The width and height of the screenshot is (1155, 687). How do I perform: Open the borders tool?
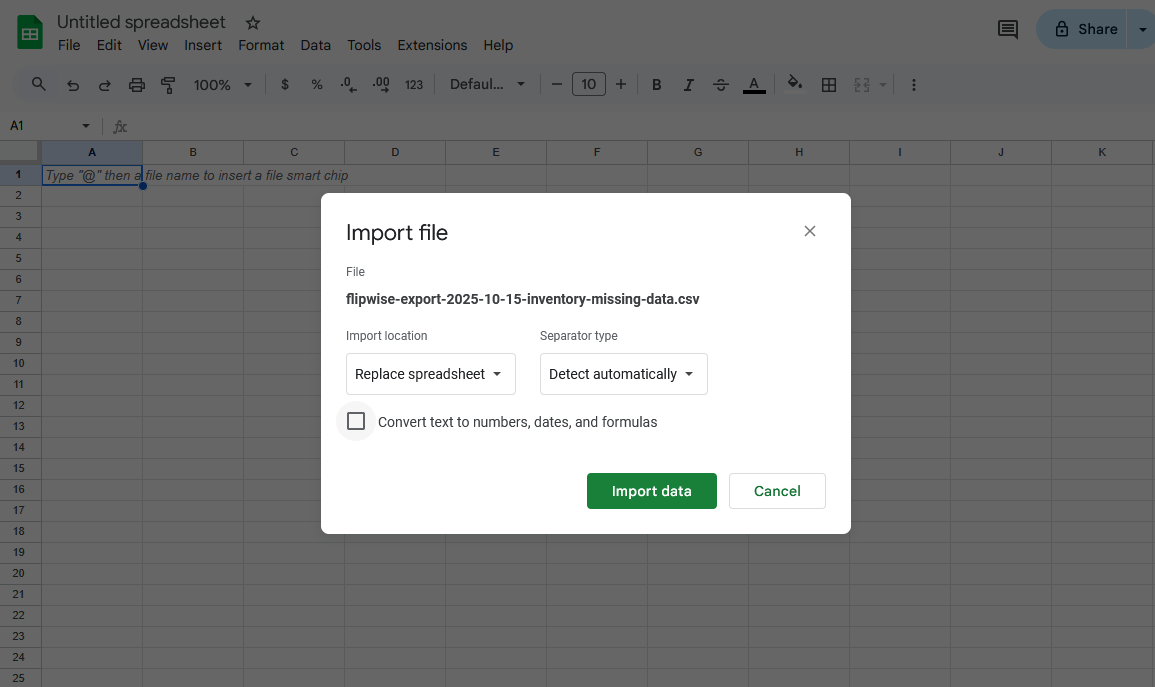828,85
